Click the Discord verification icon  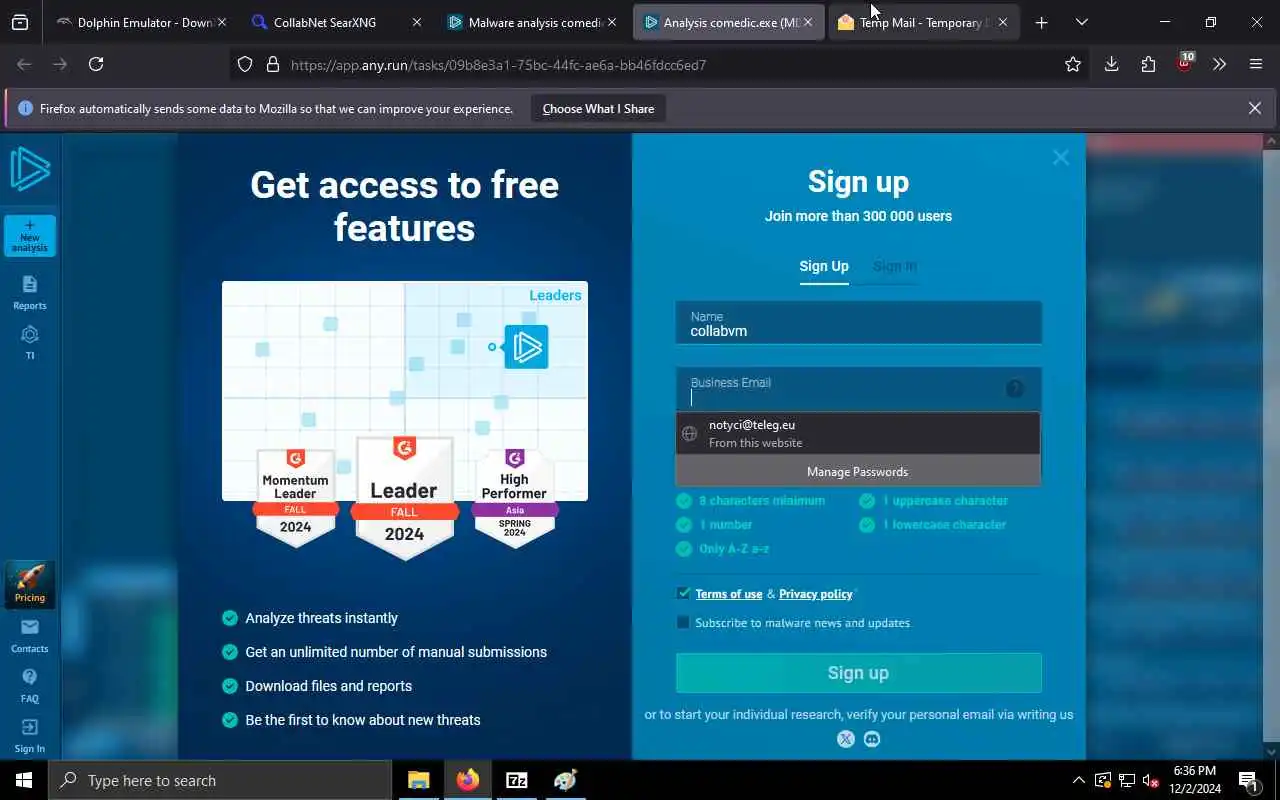click(872, 739)
